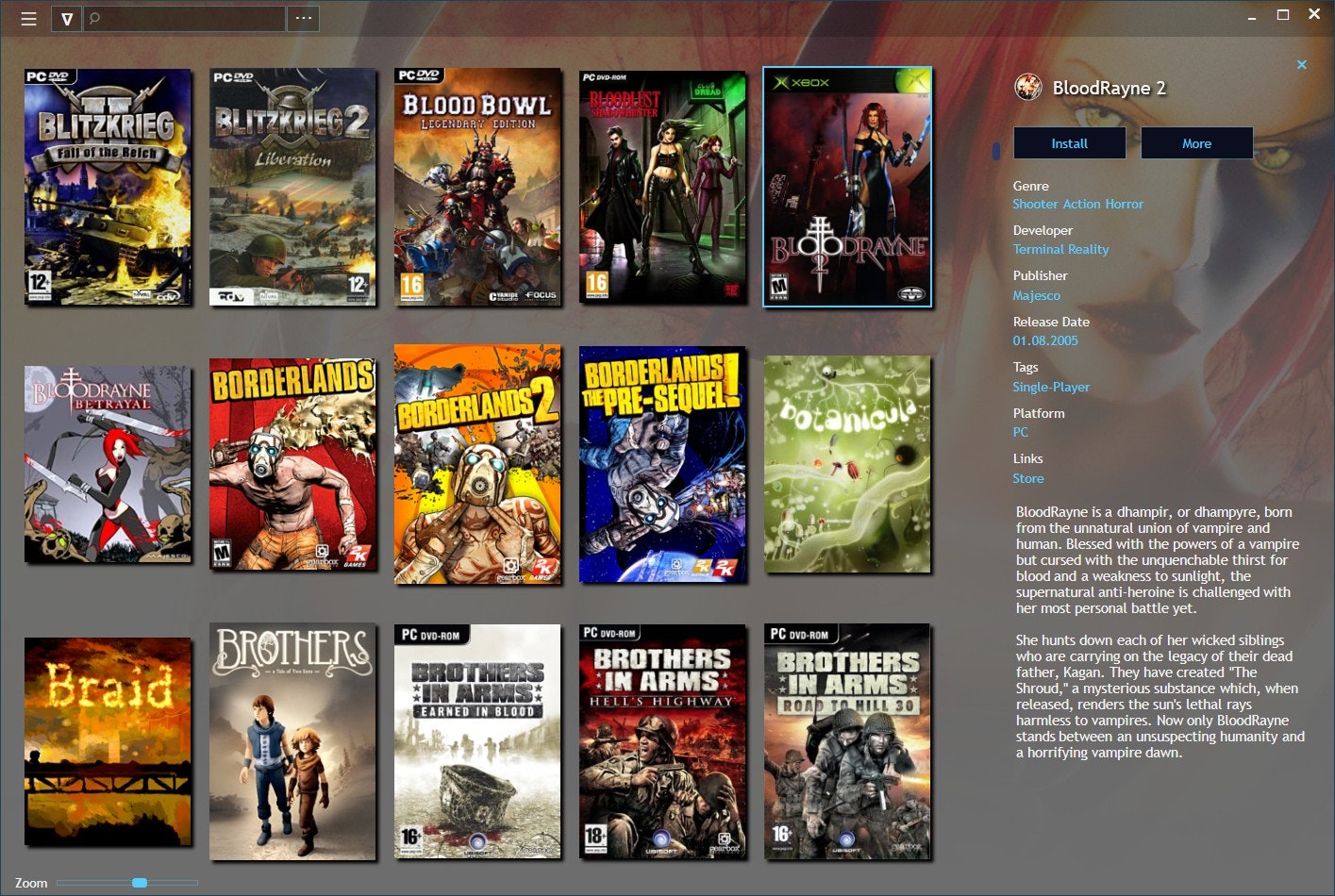This screenshot has height=896, width=1335.
Task: Close the BloodRayne 2 details panel
Action: pyautogui.click(x=1302, y=64)
